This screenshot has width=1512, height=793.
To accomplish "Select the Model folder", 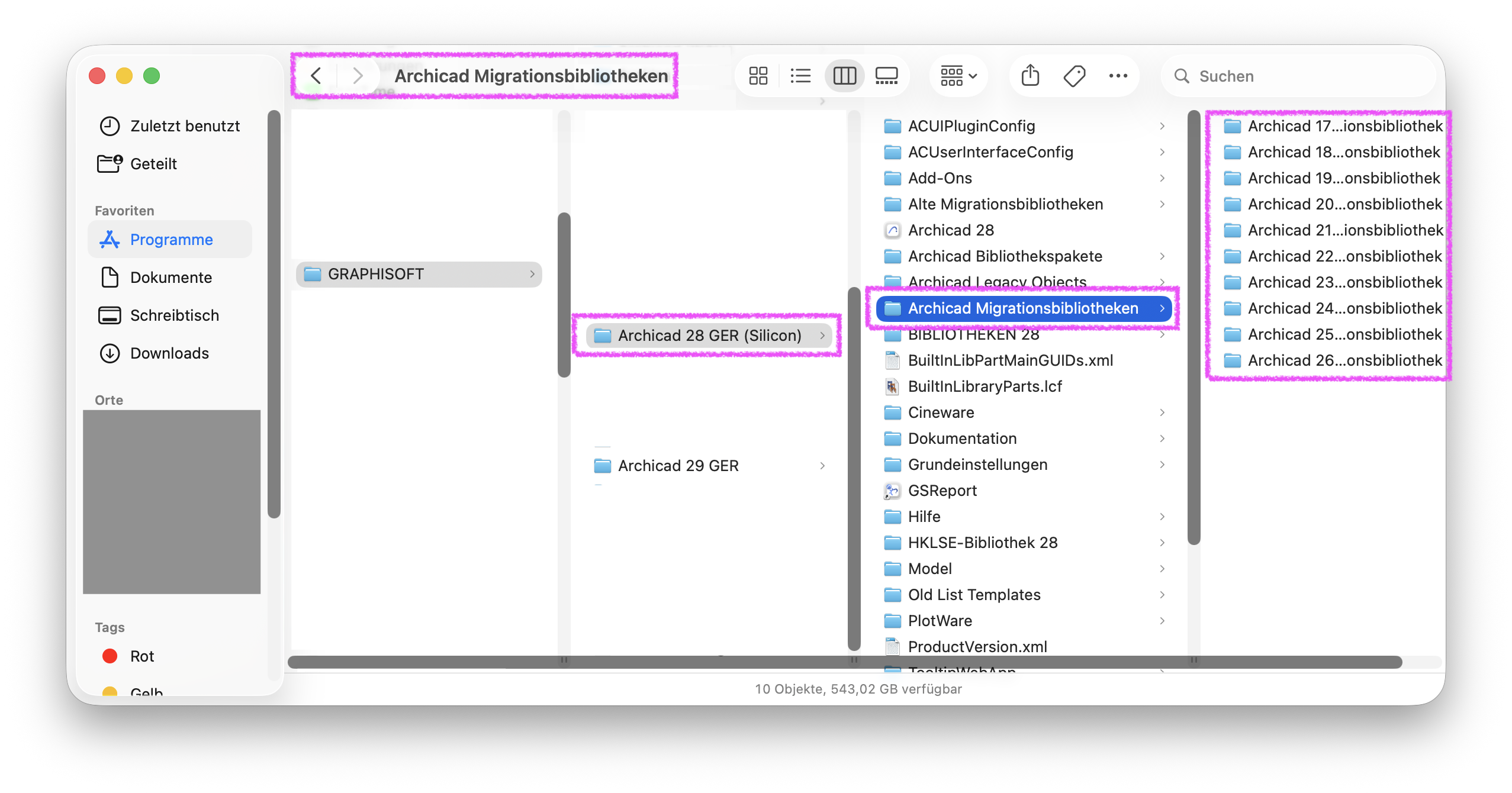I will tap(1024, 569).
